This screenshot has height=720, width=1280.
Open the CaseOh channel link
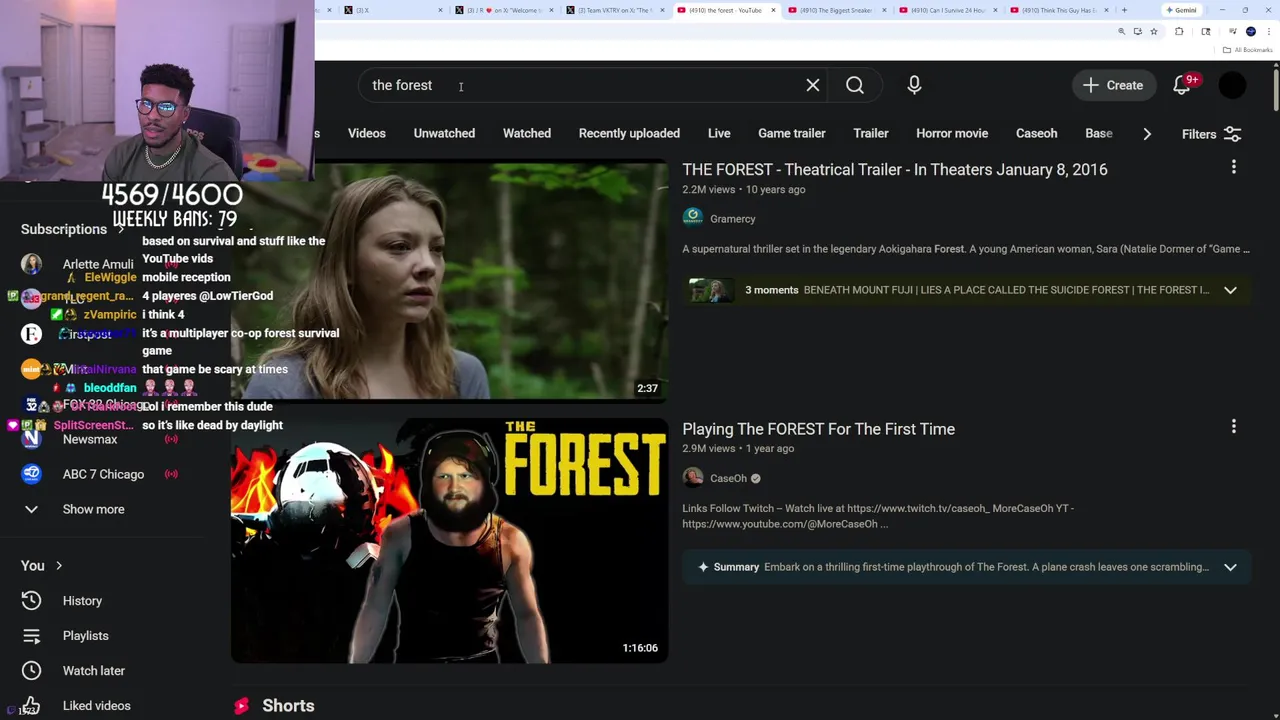728,479
